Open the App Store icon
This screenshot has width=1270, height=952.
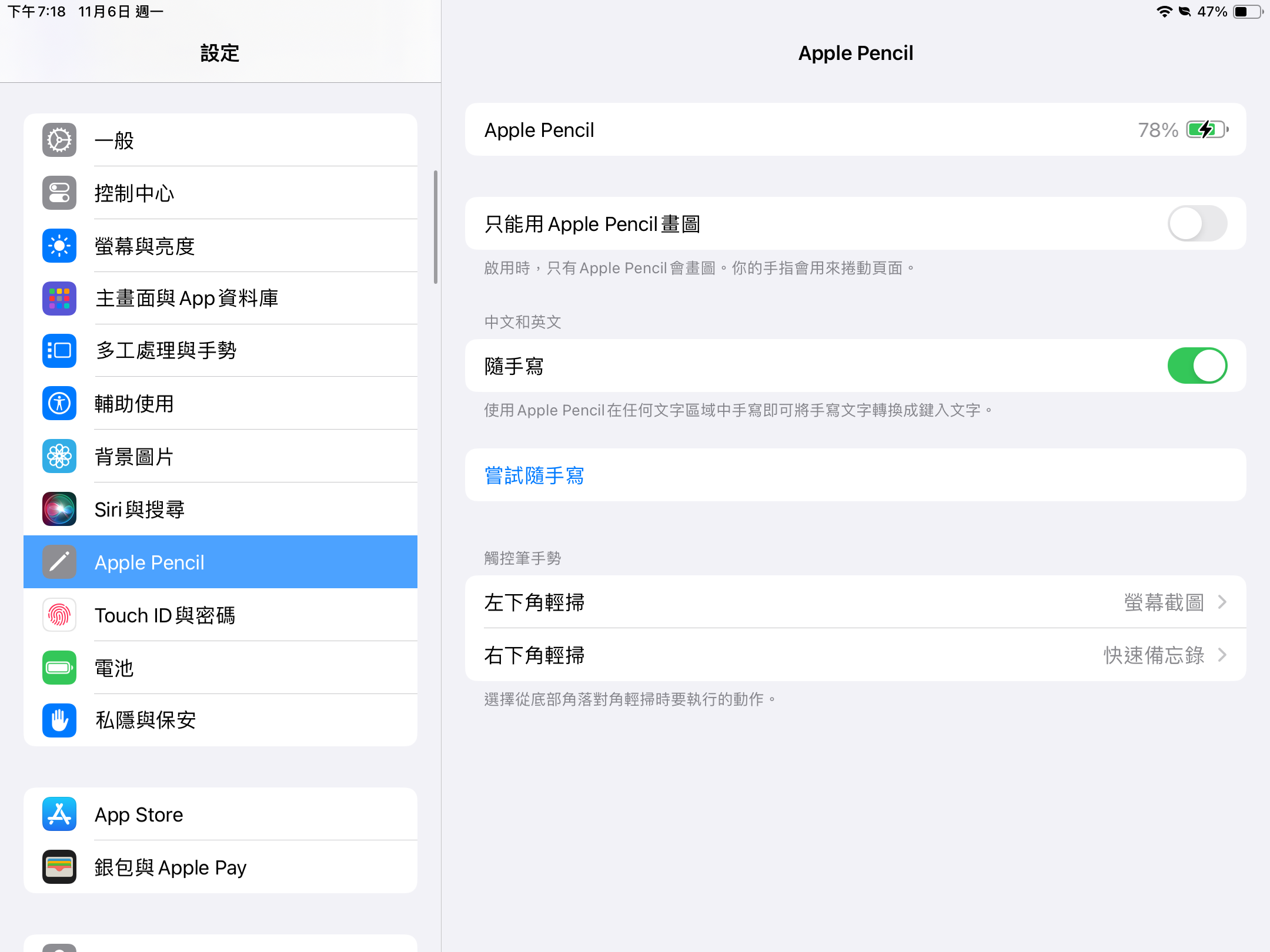[x=59, y=814]
